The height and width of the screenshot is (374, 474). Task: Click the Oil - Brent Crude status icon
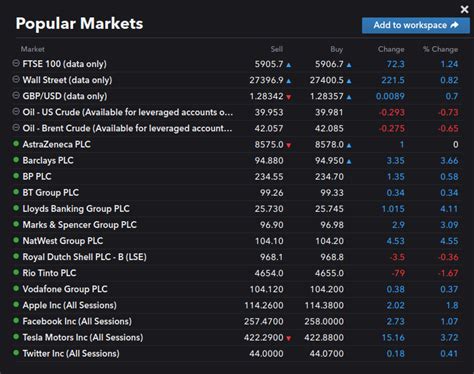[16, 127]
